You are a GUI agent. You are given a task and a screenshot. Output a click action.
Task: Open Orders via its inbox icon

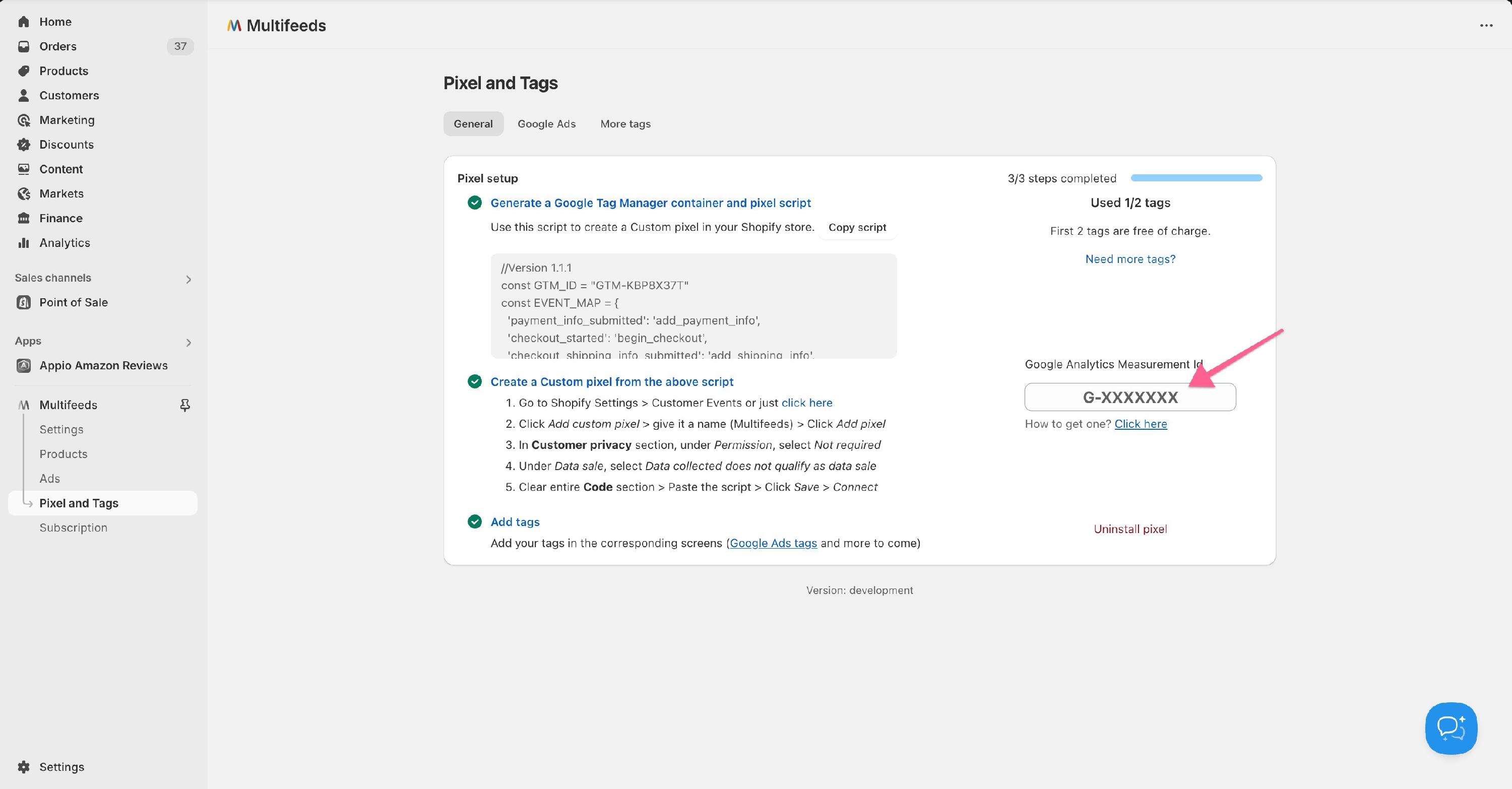click(24, 46)
